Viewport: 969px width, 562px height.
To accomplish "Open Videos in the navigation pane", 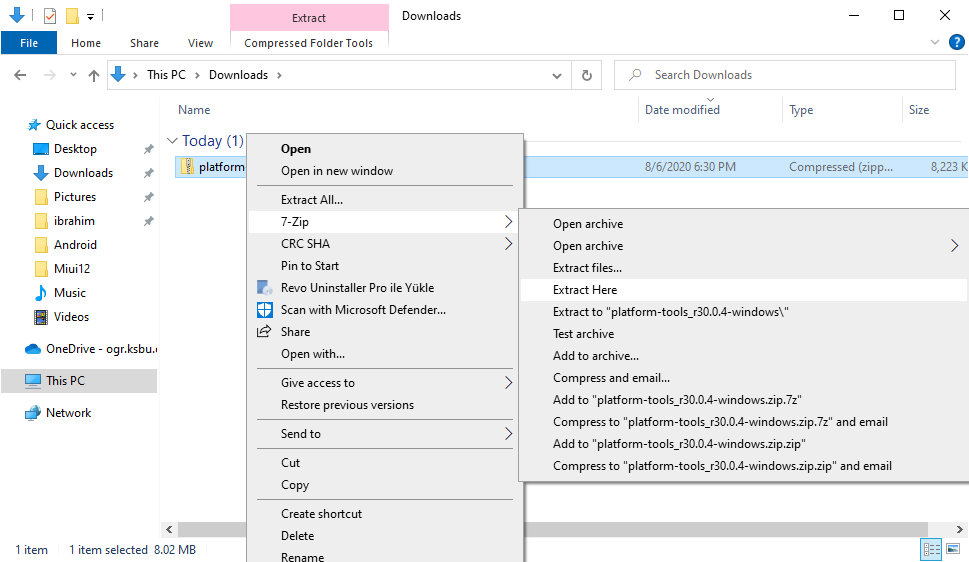I will click(x=71, y=317).
